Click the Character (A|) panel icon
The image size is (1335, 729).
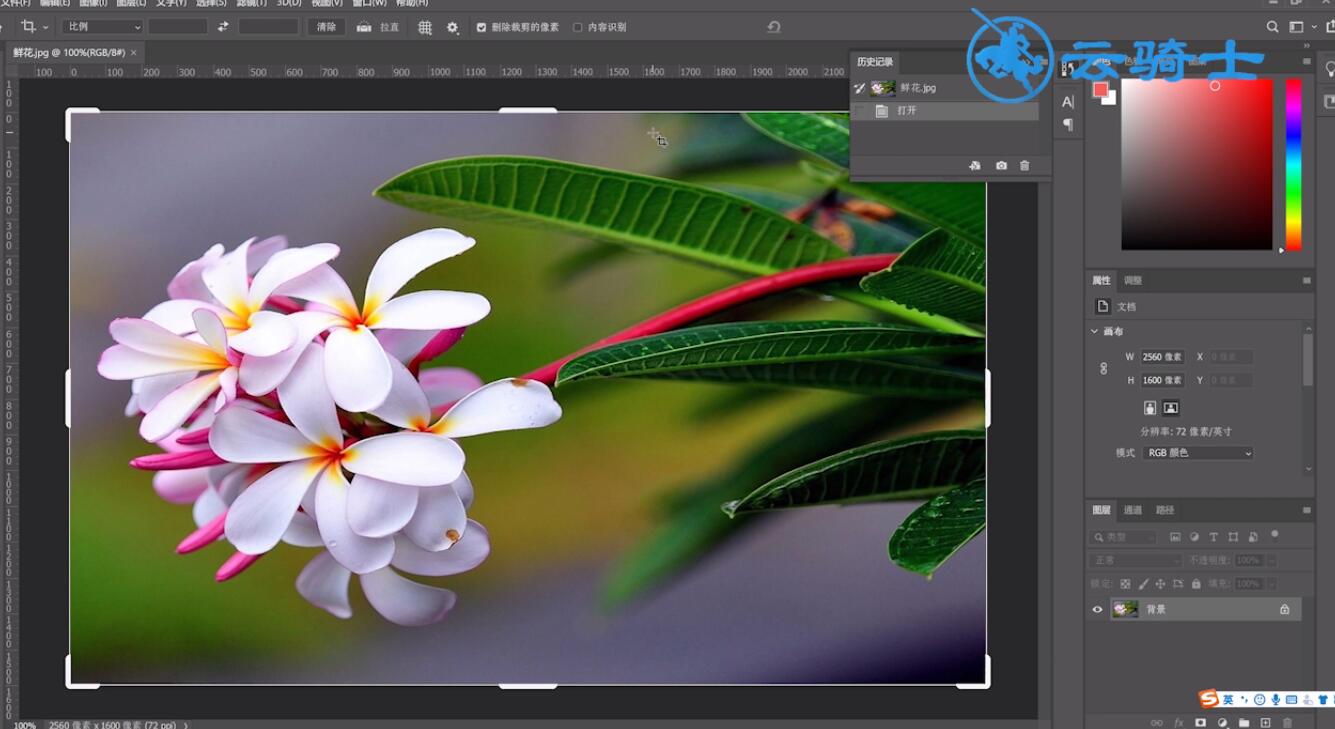(1068, 102)
